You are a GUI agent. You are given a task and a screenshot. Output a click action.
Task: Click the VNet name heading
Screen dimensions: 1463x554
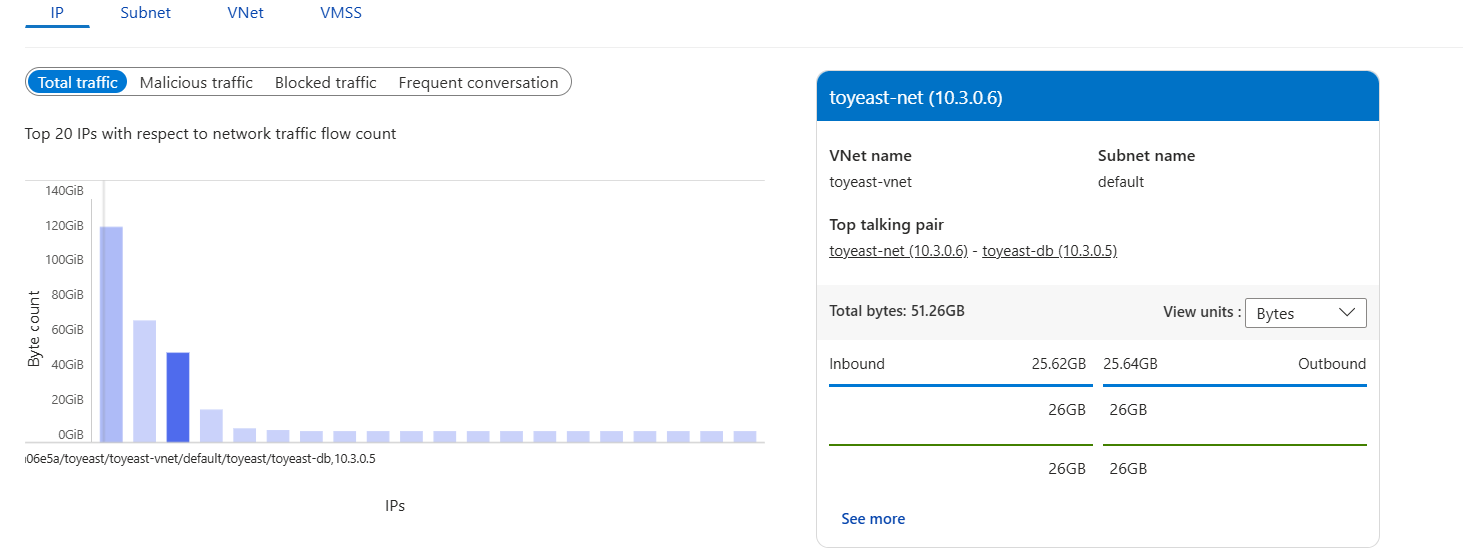(x=870, y=156)
